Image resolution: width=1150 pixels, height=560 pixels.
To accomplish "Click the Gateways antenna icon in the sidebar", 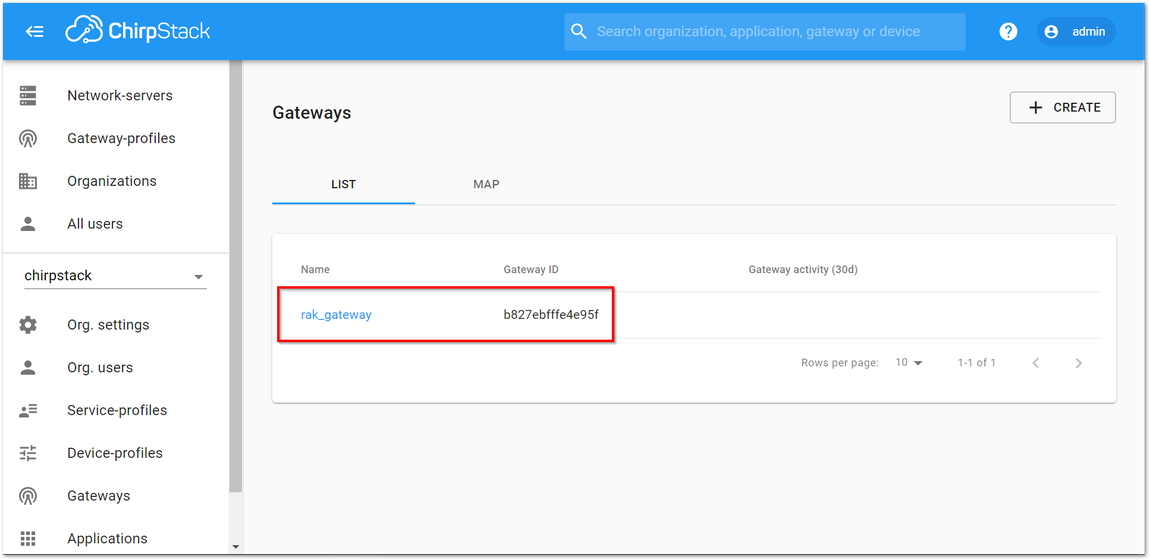I will click(28, 496).
